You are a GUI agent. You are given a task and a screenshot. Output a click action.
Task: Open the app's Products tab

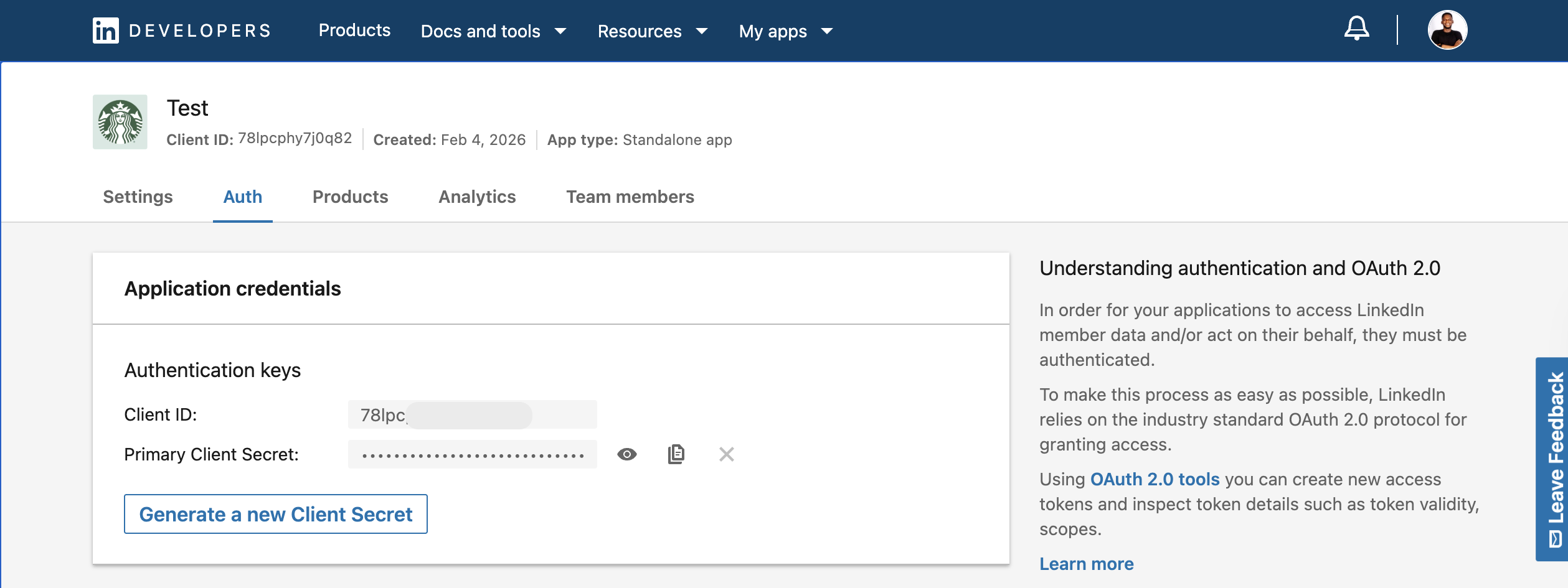350,197
